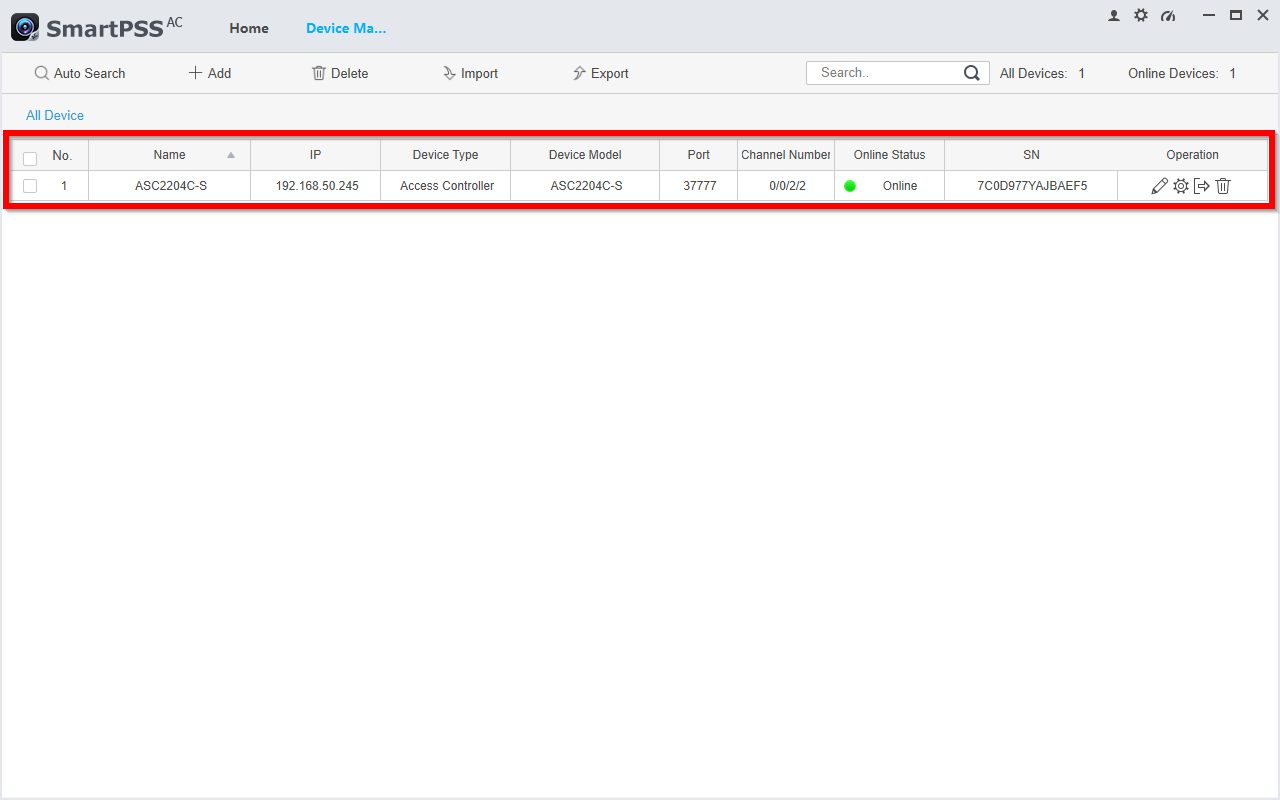Viewport: 1280px width, 800px height.
Task: Click the magnifier icon in search box
Action: pyautogui.click(x=971, y=73)
